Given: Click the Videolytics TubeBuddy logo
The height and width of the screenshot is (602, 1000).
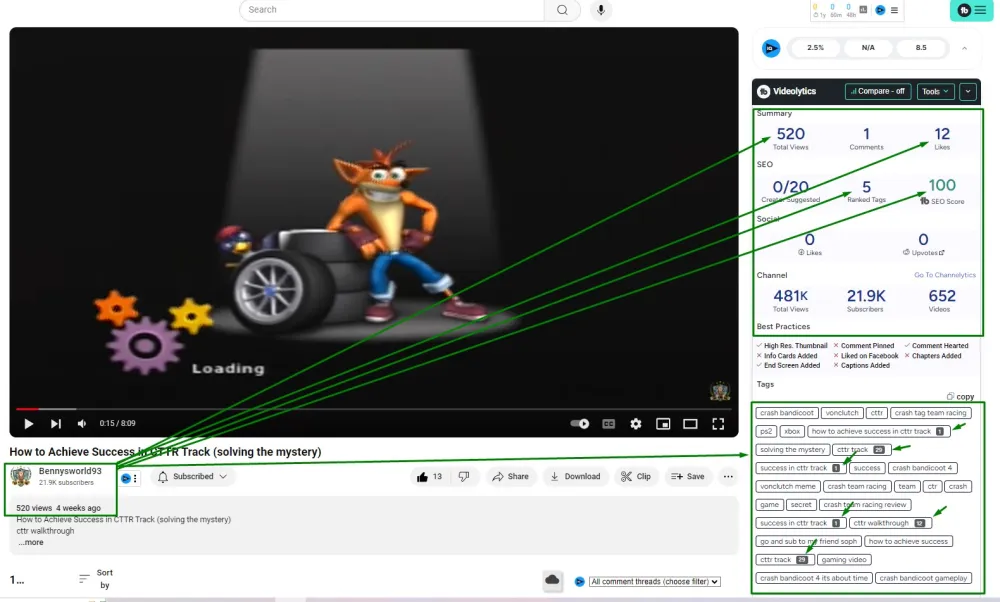Looking at the screenshot, I should pos(763,92).
